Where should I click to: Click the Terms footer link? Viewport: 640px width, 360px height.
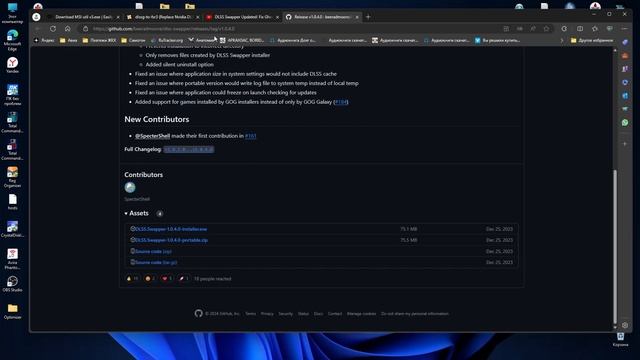point(251,314)
